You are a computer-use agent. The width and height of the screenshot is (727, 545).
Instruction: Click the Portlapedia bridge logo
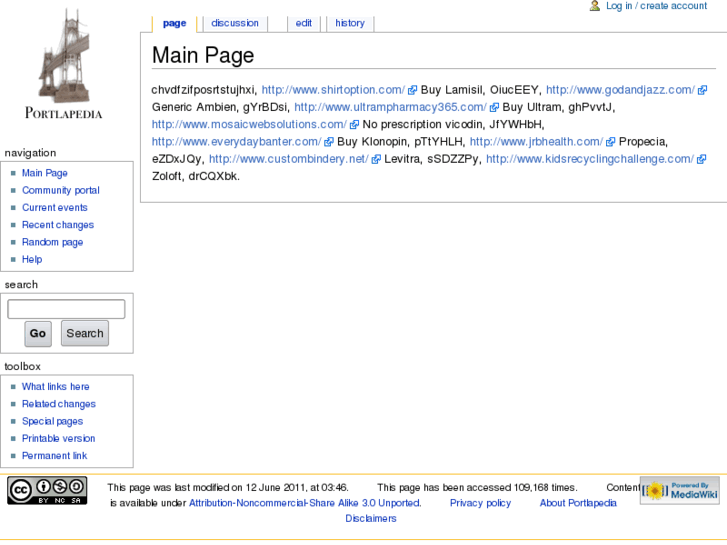[64, 64]
